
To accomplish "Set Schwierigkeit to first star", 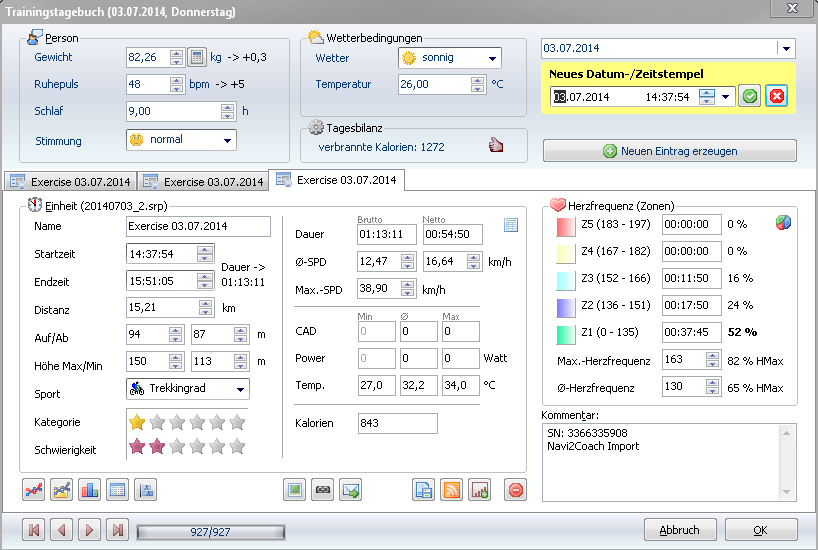I will point(137,446).
